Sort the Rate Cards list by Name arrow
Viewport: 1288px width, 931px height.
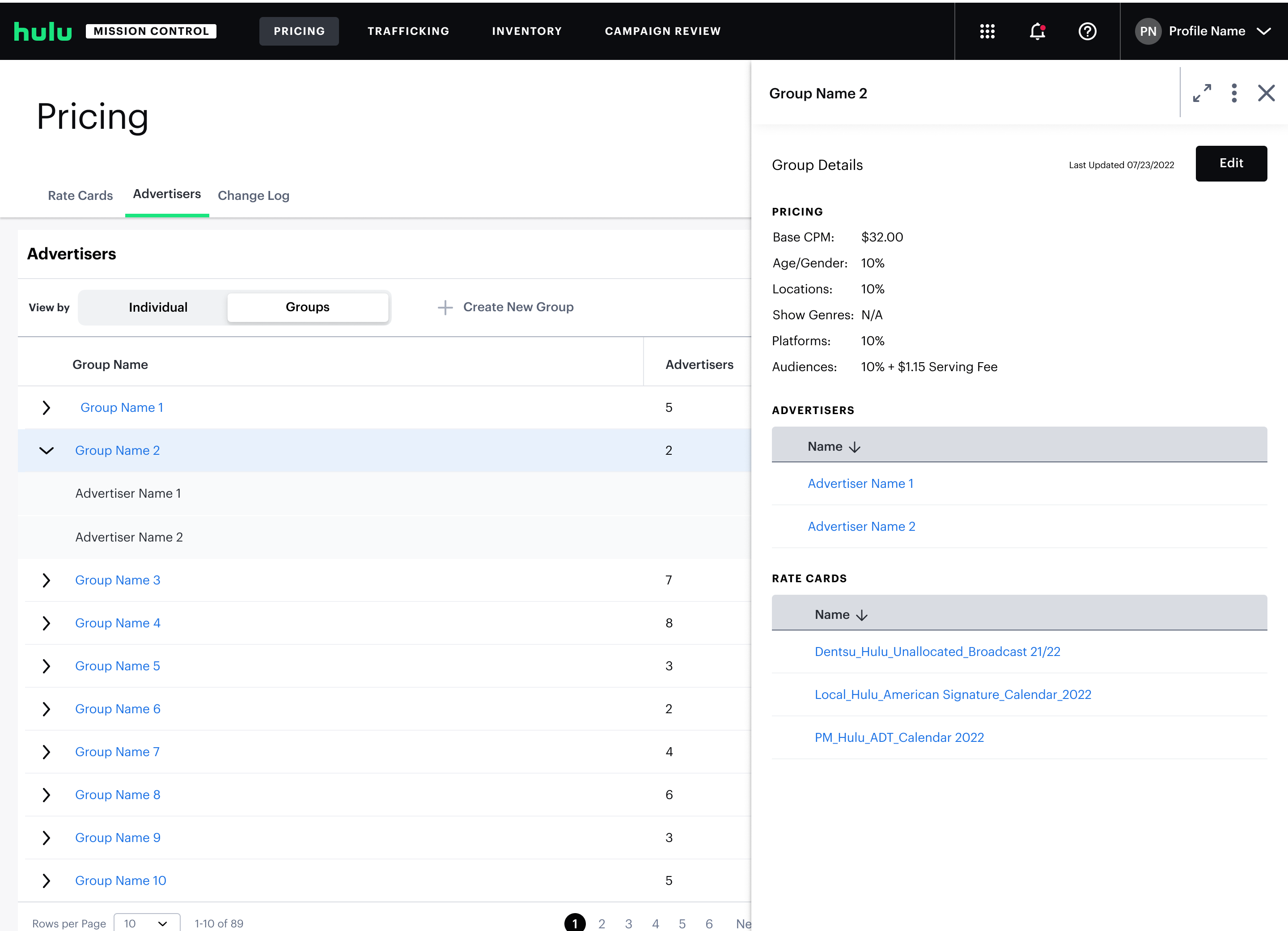861,615
